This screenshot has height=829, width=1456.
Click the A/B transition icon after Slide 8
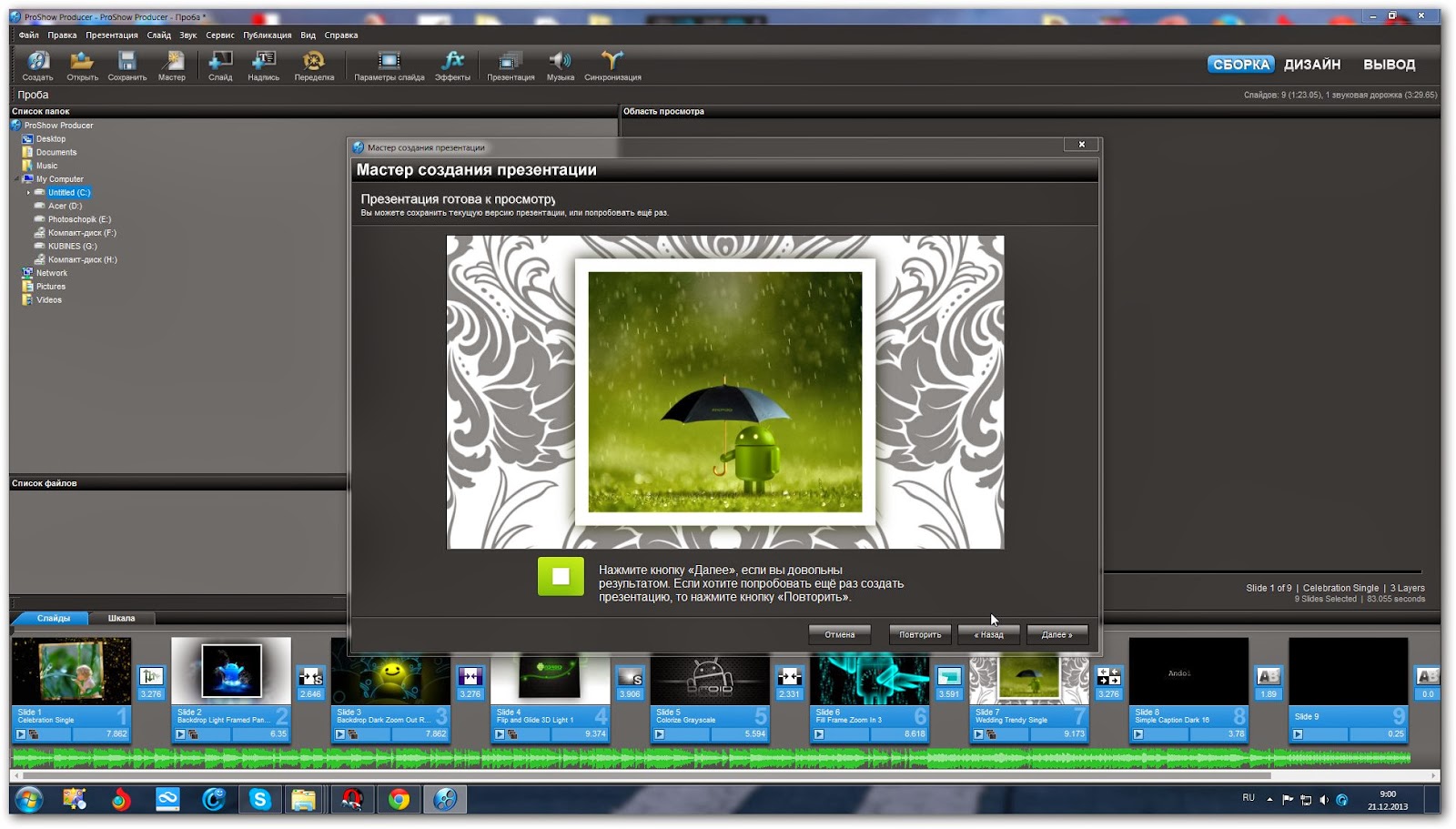(1269, 676)
